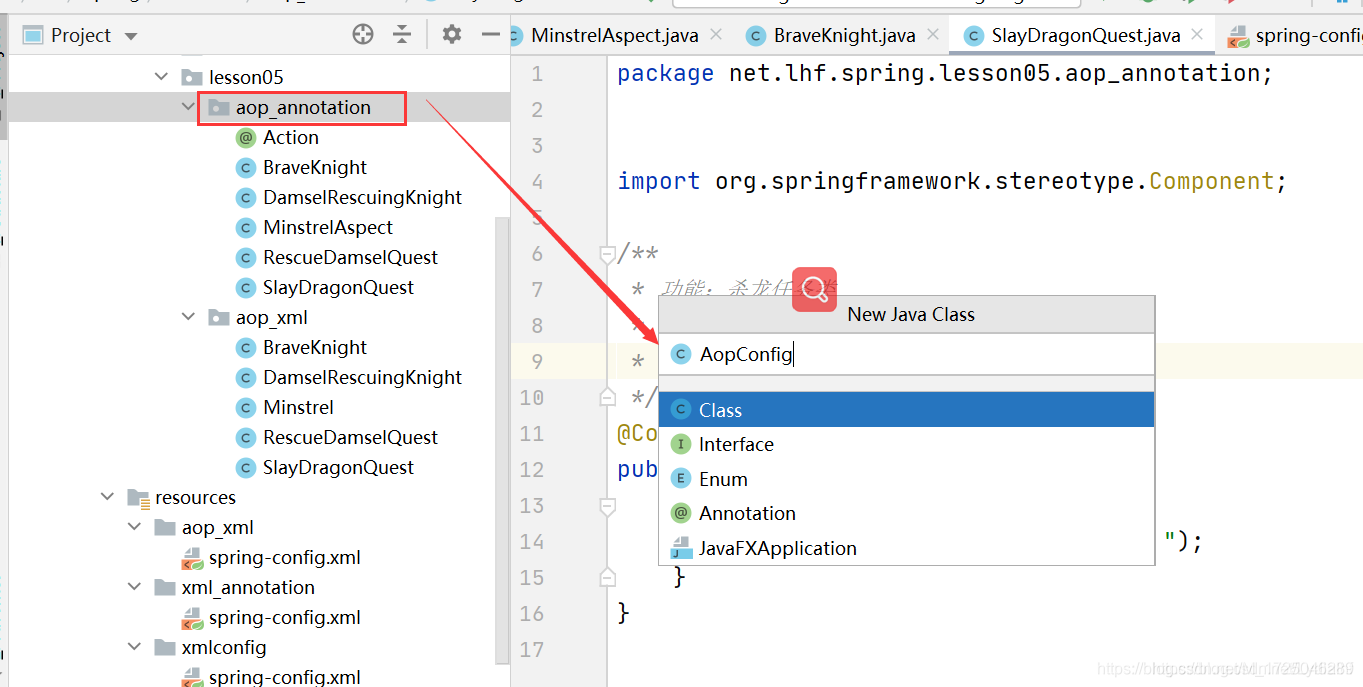
Task: Choose Enum in New Java Class popup
Action: 906,479
